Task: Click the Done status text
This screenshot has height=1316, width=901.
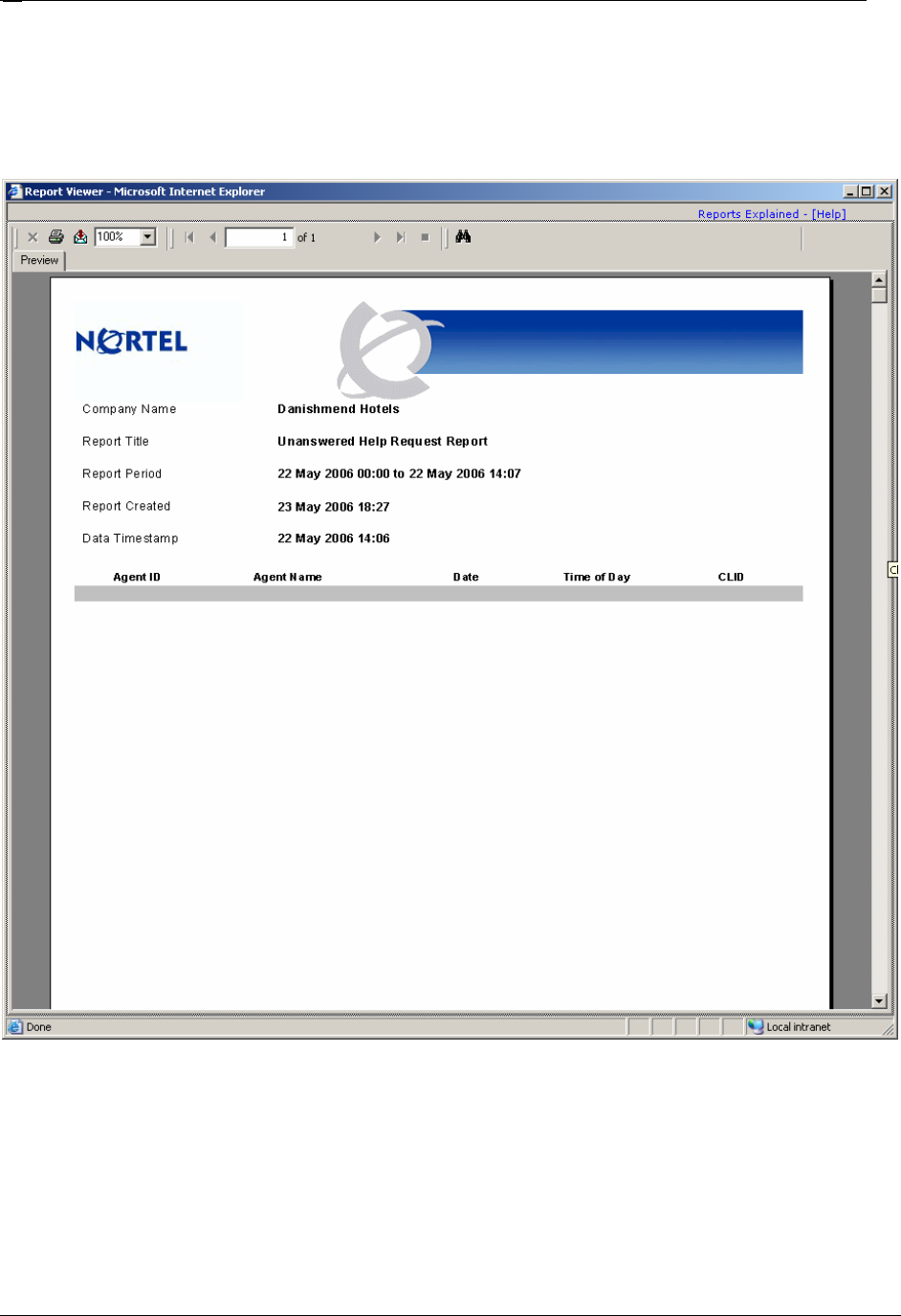Action: [39, 1027]
